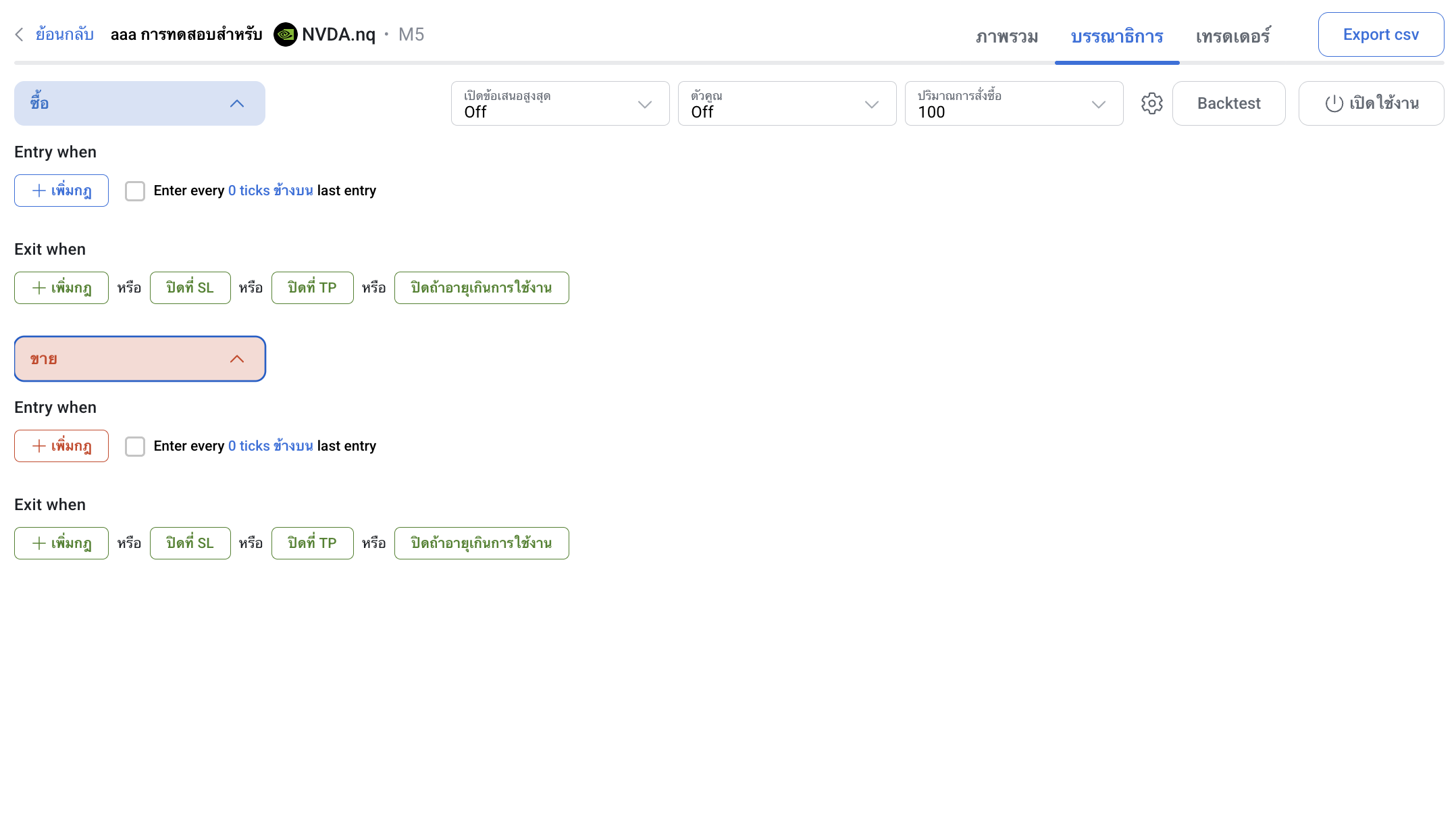Enable buy section Enter every ticks checkbox
The image size is (1456, 827).
pos(135,191)
